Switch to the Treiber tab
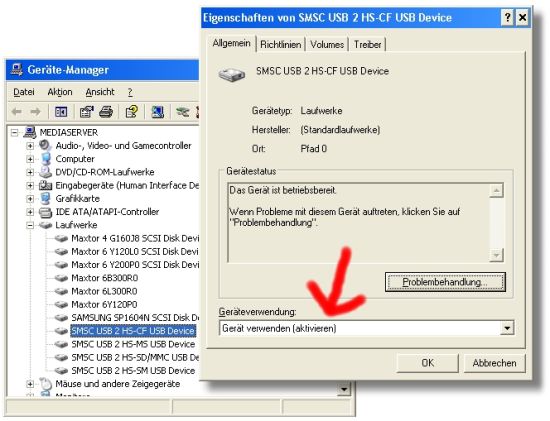This screenshot has height=421, width=550. [367, 45]
